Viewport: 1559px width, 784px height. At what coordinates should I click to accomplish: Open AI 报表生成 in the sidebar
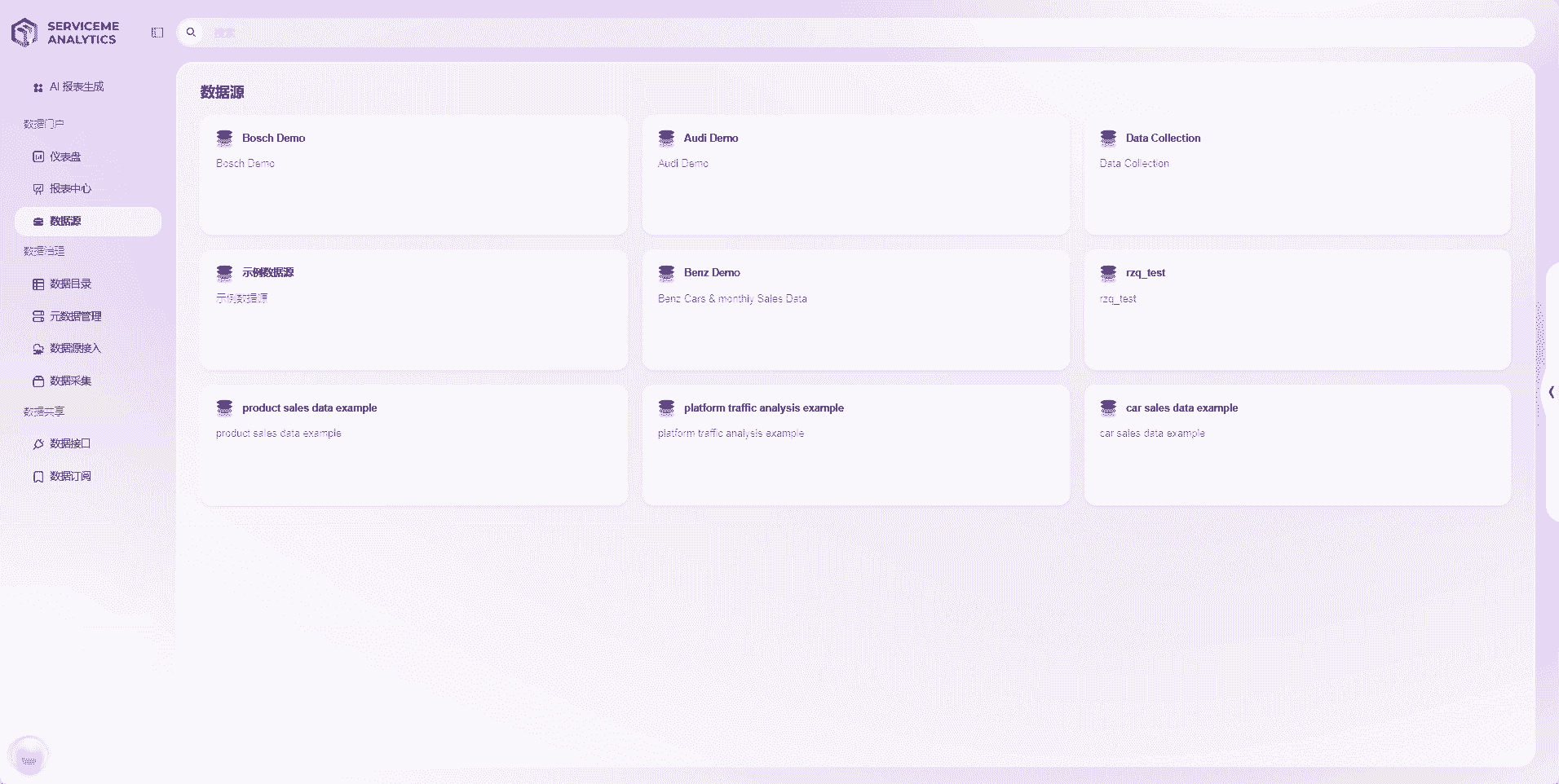[x=88, y=86]
